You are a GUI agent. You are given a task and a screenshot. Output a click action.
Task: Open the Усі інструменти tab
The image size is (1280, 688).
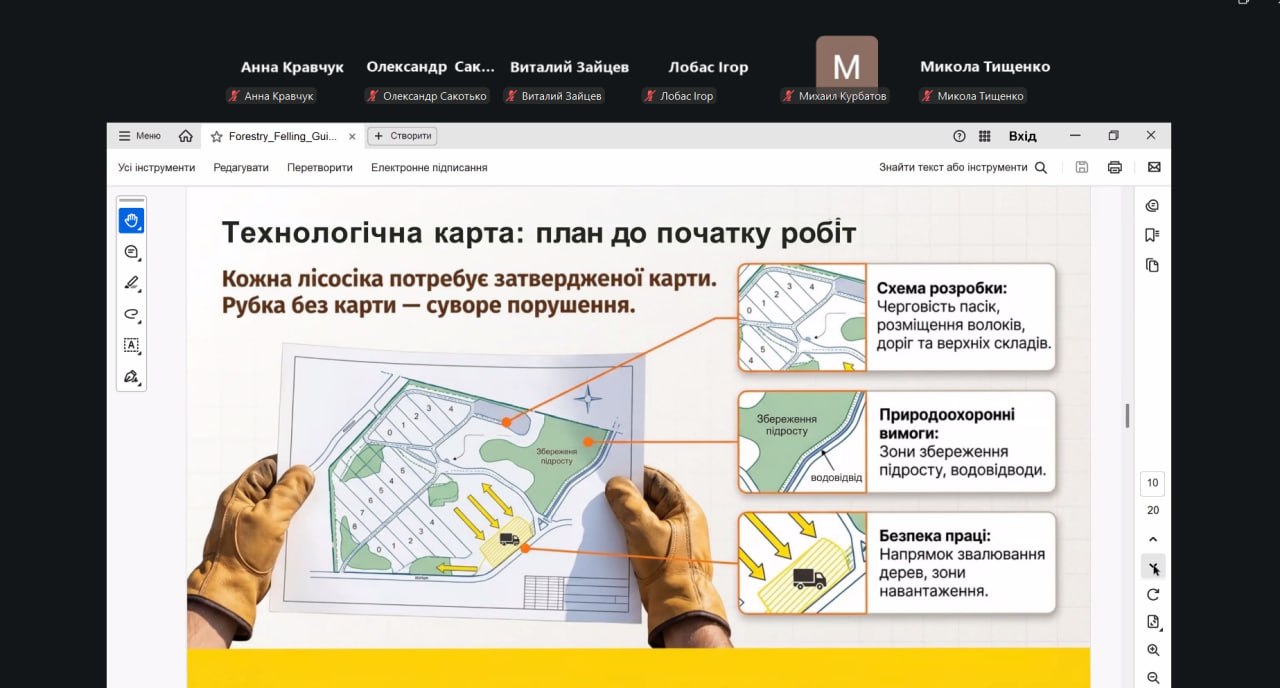click(156, 168)
